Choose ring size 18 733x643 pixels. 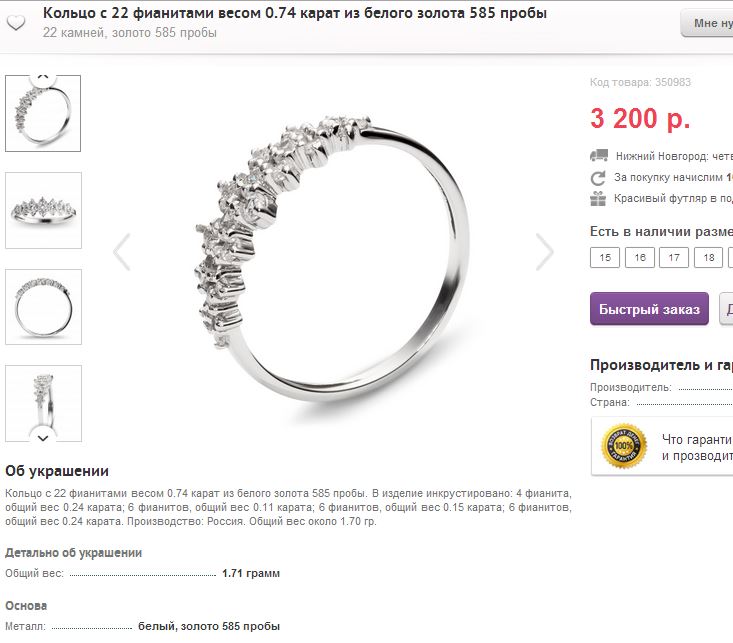pos(709,258)
